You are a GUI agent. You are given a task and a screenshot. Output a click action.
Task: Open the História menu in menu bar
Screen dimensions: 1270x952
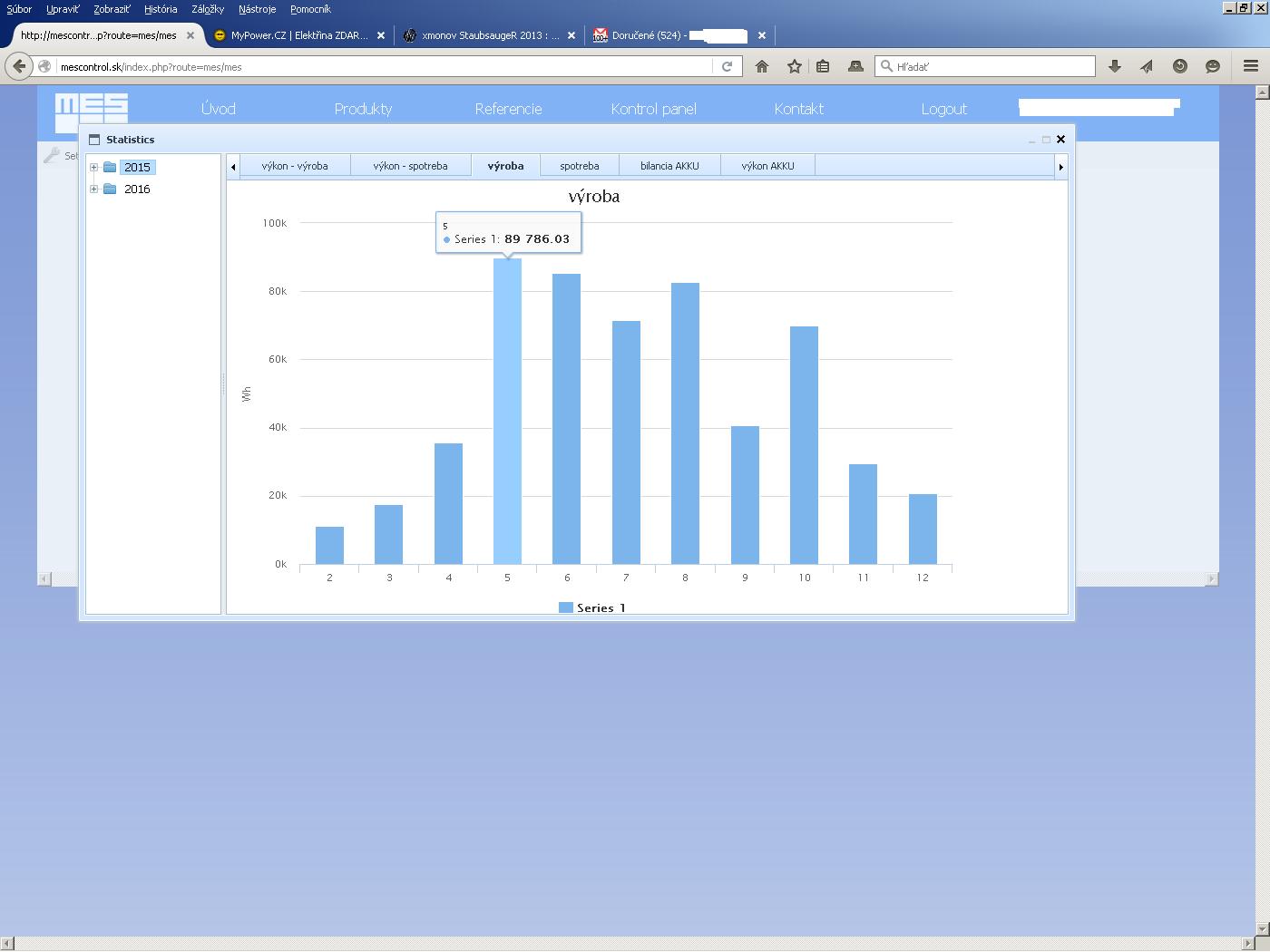point(161,9)
